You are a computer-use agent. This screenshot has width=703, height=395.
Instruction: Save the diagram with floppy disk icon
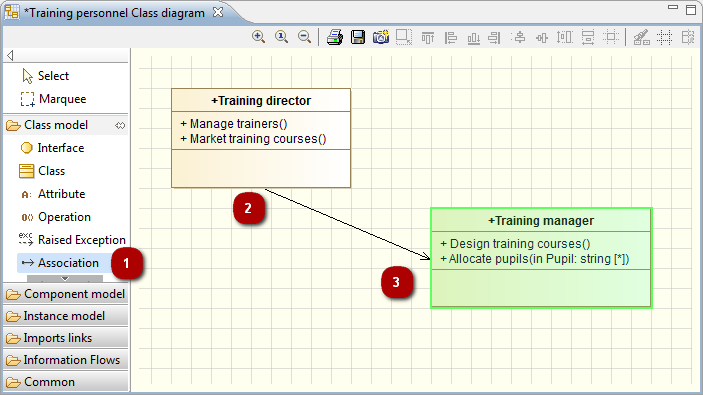point(358,37)
